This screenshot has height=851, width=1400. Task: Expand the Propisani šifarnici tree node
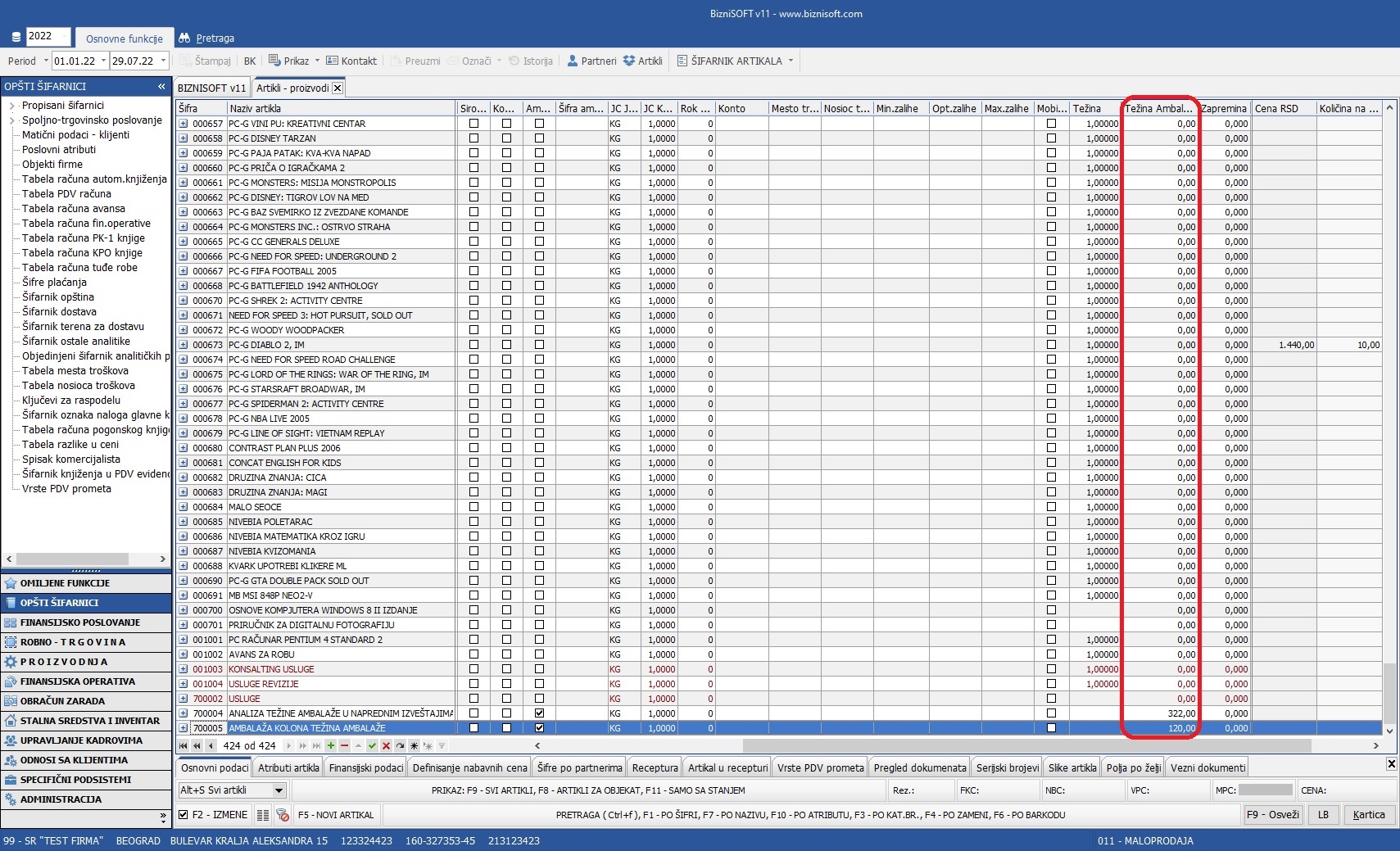point(11,106)
